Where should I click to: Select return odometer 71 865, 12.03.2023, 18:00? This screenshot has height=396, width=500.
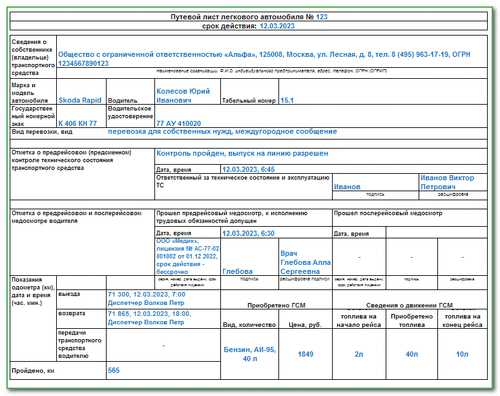[x=149, y=314]
